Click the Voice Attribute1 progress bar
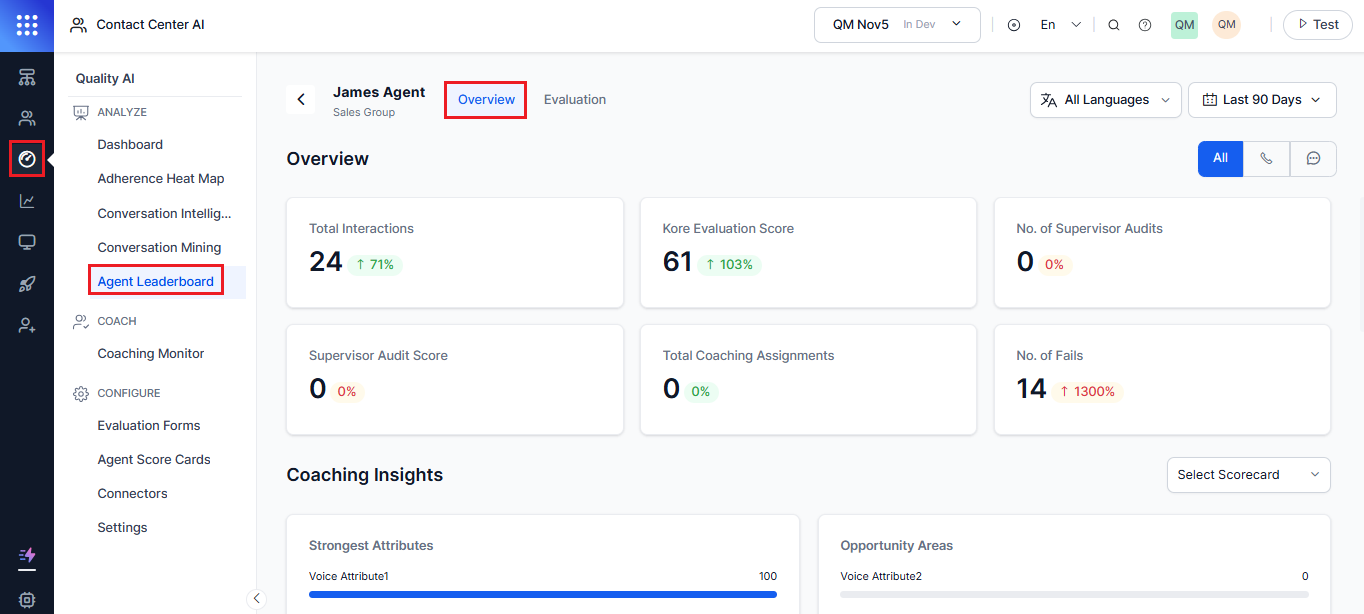This screenshot has height=614, width=1364. click(x=543, y=594)
